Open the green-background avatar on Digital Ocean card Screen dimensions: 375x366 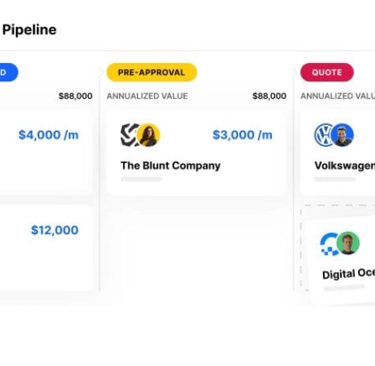[x=348, y=243]
